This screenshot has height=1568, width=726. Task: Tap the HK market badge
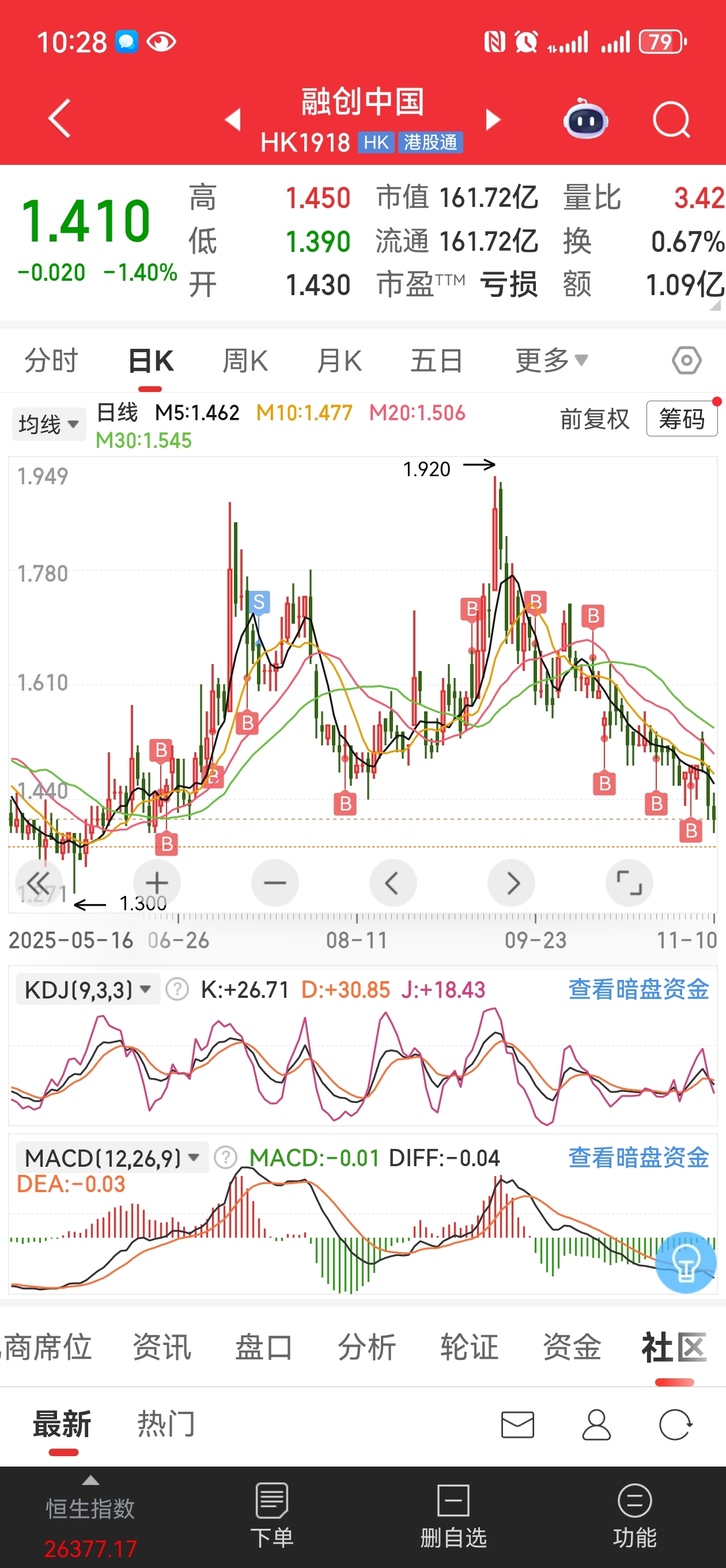click(377, 142)
